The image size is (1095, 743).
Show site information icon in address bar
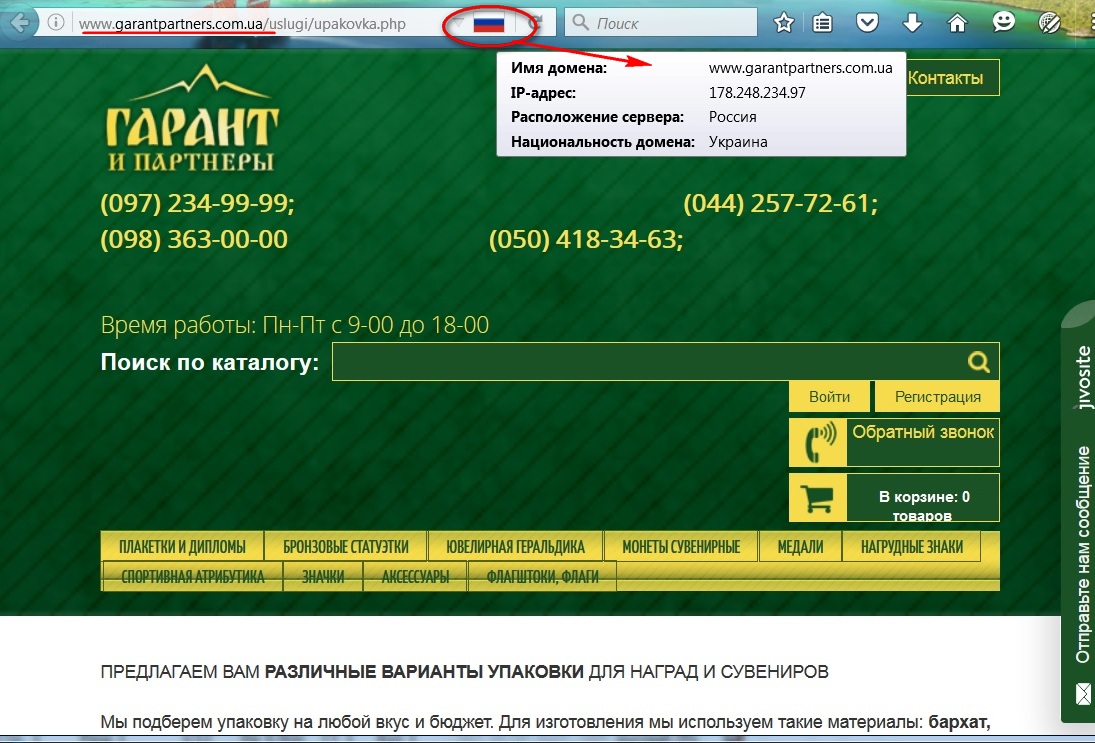coord(57,22)
